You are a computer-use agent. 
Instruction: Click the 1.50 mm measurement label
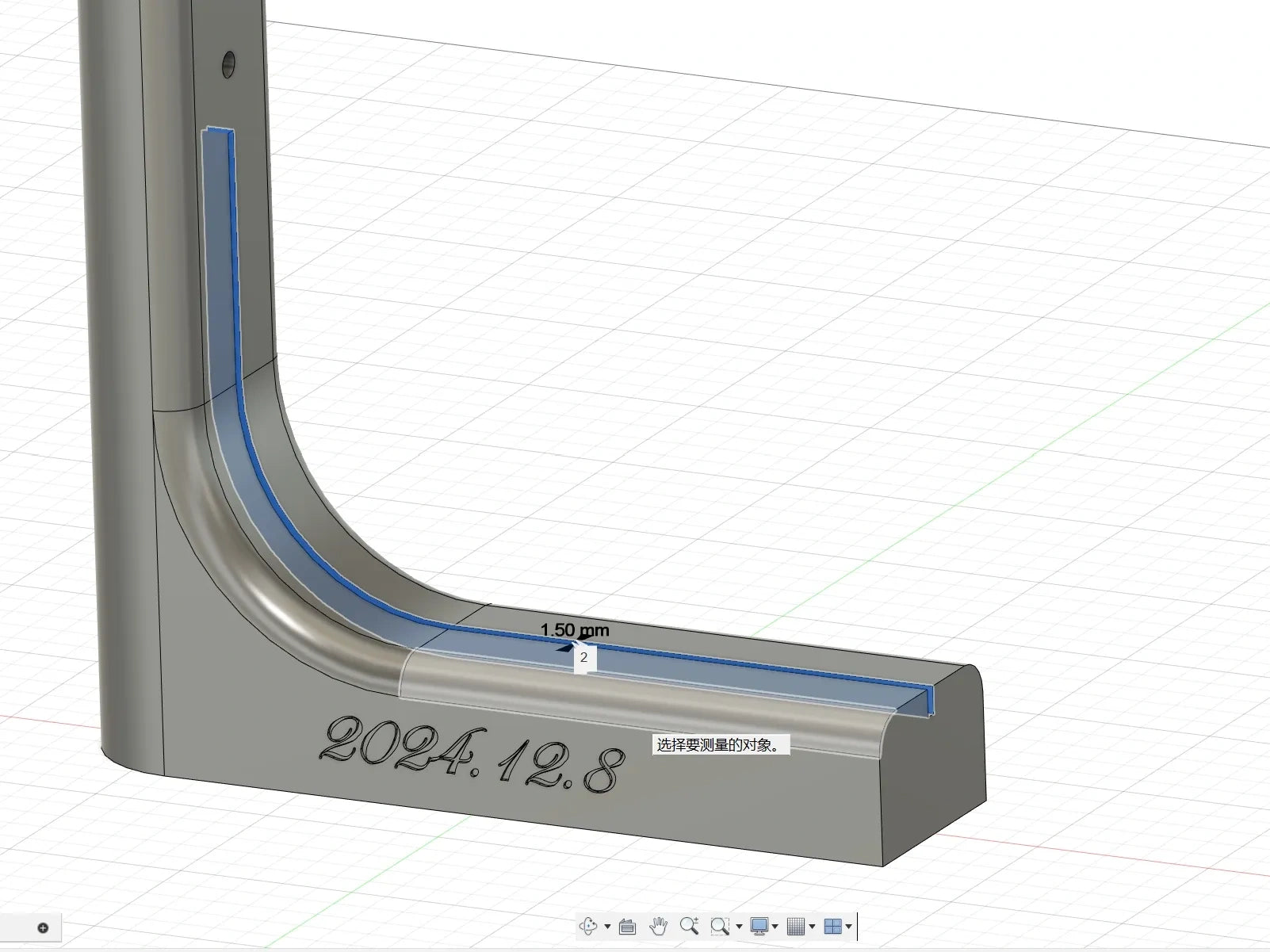pos(575,630)
